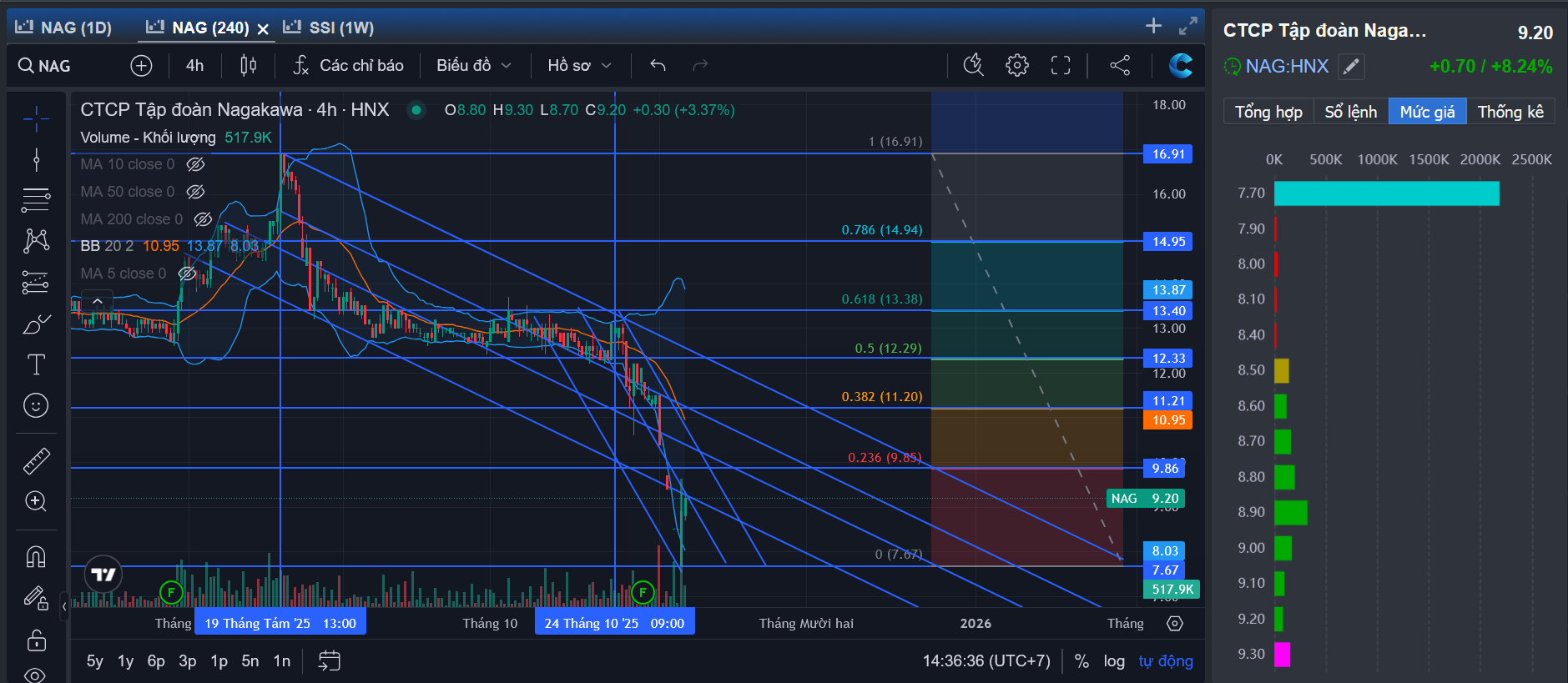The image size is (1568, 683).
Task: Click the NAG 9.20 price label
Action: tap(1145, 499)
